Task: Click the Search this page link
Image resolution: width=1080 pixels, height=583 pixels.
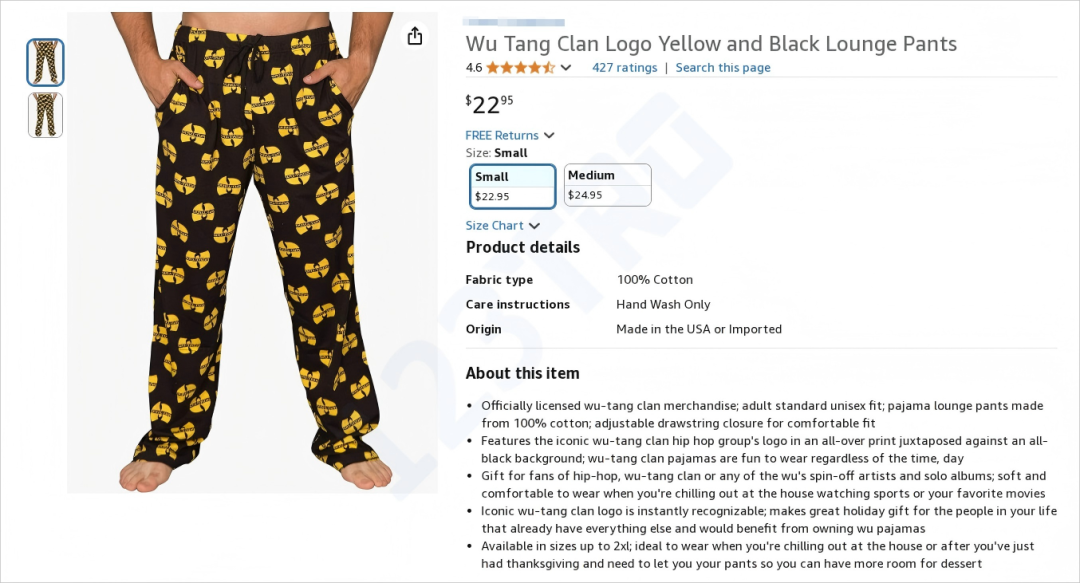Action: 723,68
